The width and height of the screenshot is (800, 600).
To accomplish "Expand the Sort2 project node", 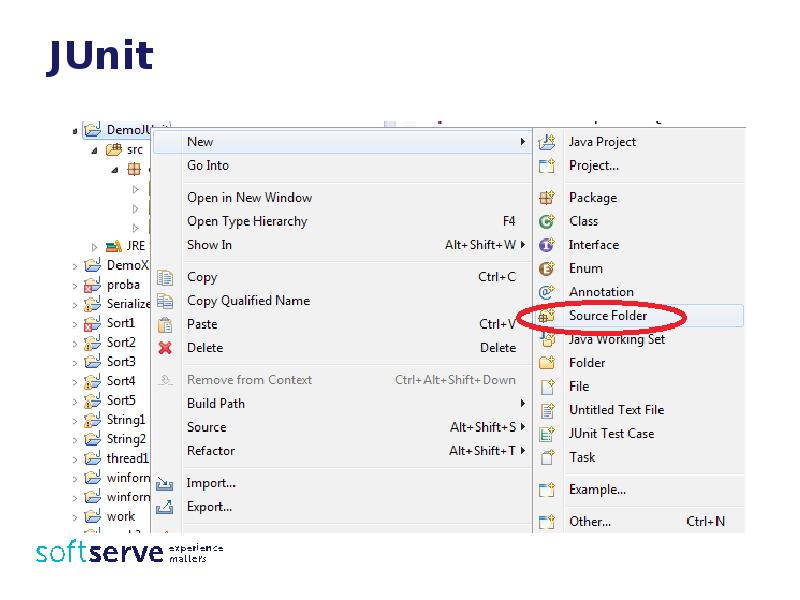I will pos(75,344).
